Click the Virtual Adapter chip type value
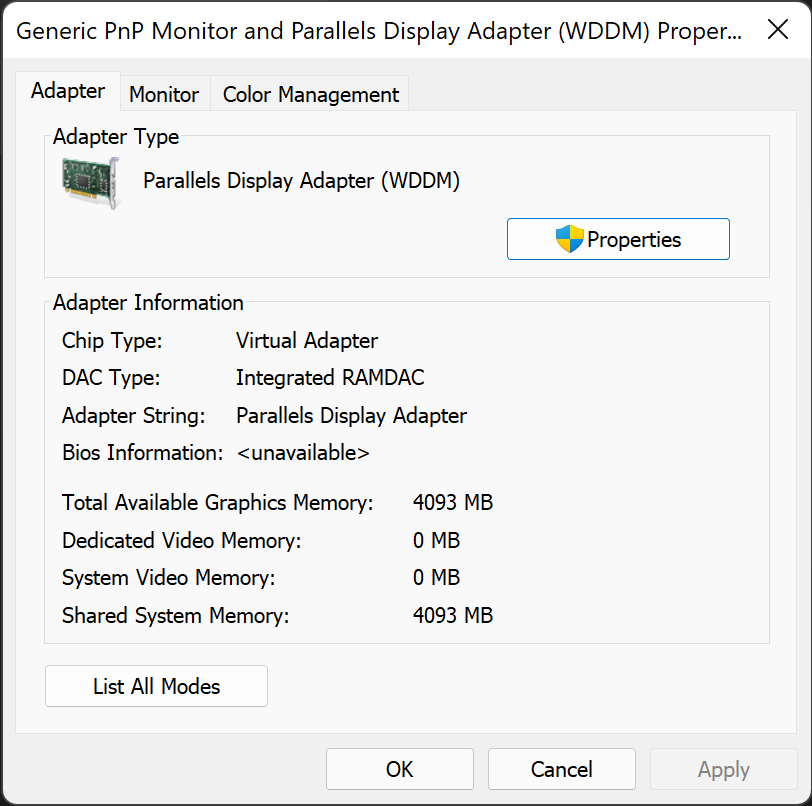Screen dimensions: 812x806 pyautogui.click(x=307, y=341)
